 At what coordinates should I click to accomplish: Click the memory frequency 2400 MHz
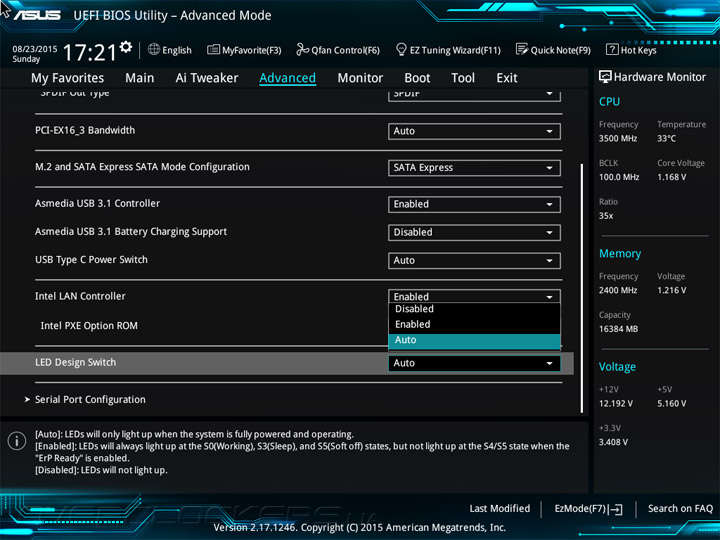coord(618,291)
